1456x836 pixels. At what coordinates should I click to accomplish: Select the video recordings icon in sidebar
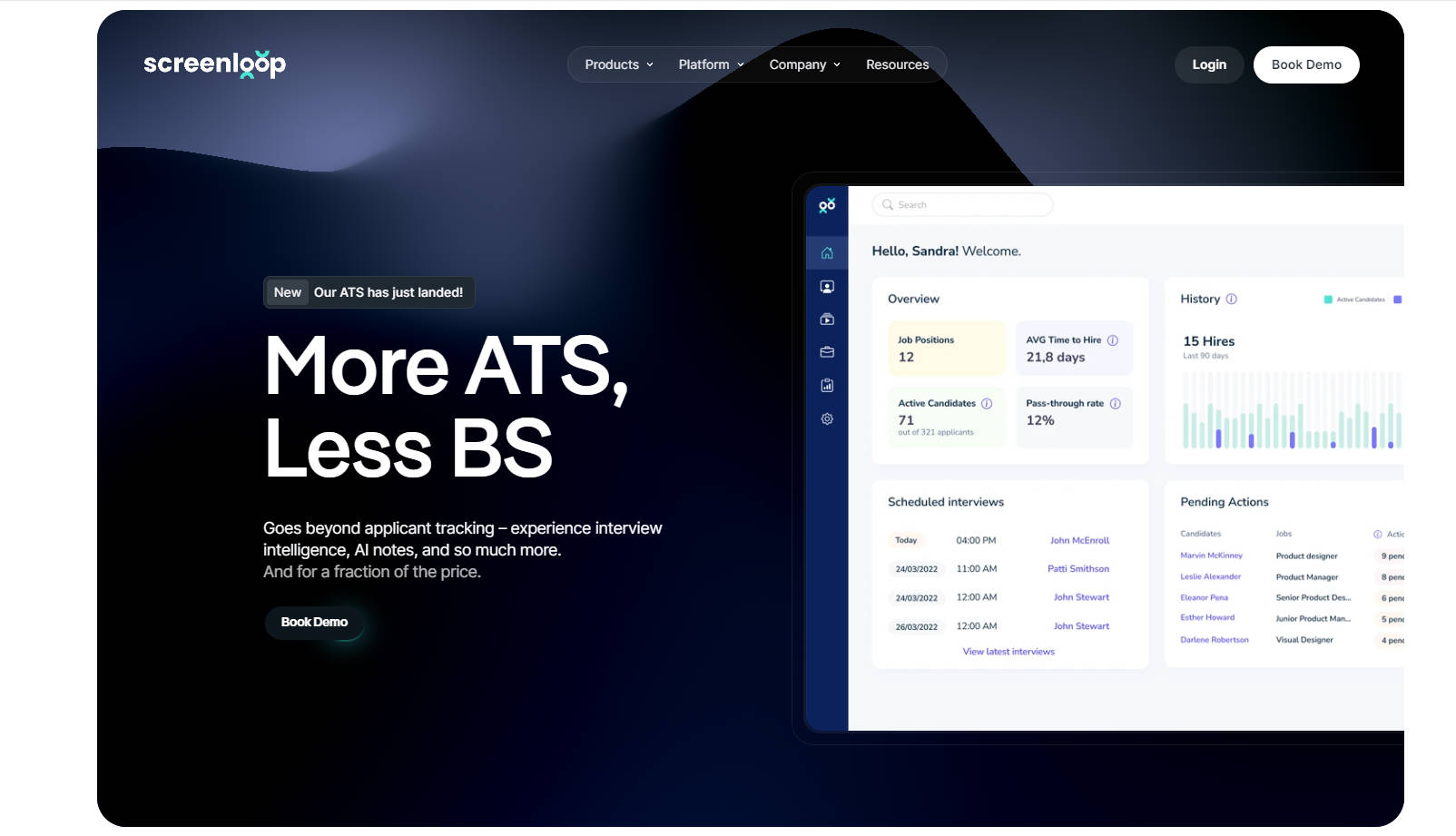827,320
